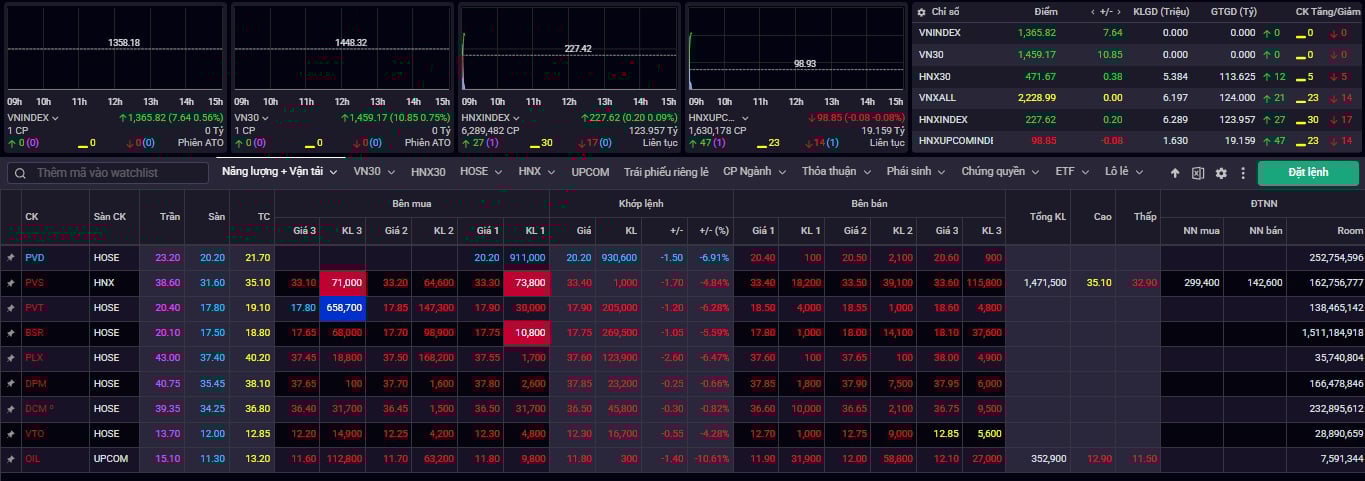Image resolution: width=1365 pixels, height=481 pixels.
Task: Expand the CP Ngành dropdown
Action: tap(753, 172)
